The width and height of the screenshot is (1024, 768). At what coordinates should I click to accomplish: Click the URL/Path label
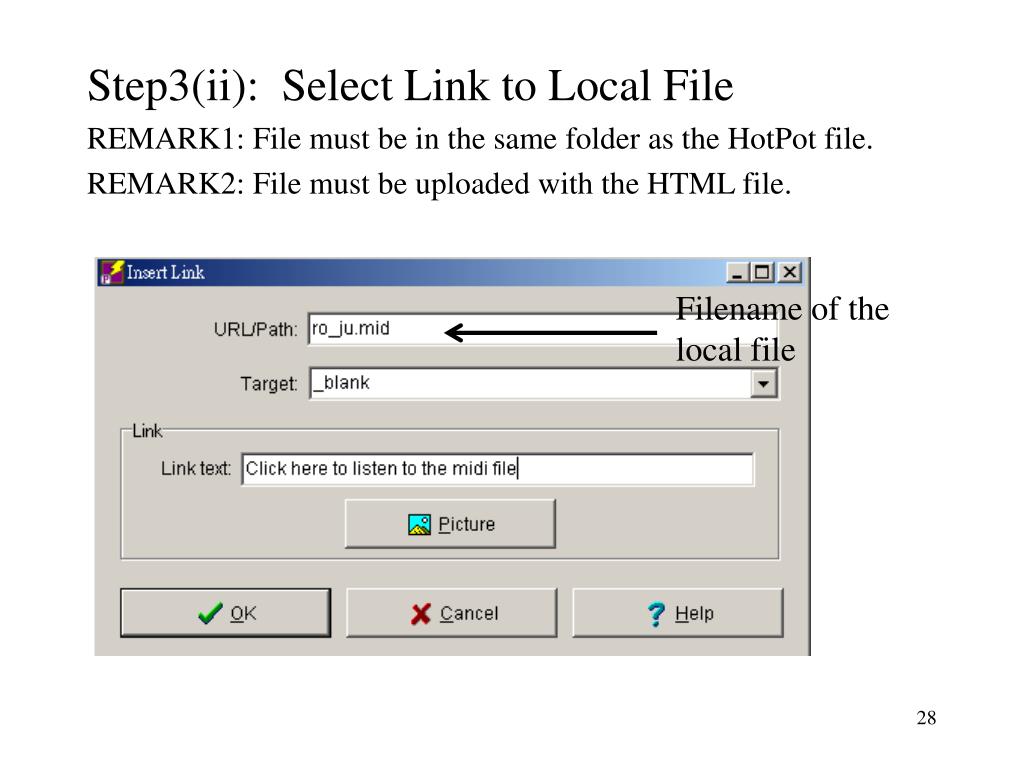click(255, 329)
